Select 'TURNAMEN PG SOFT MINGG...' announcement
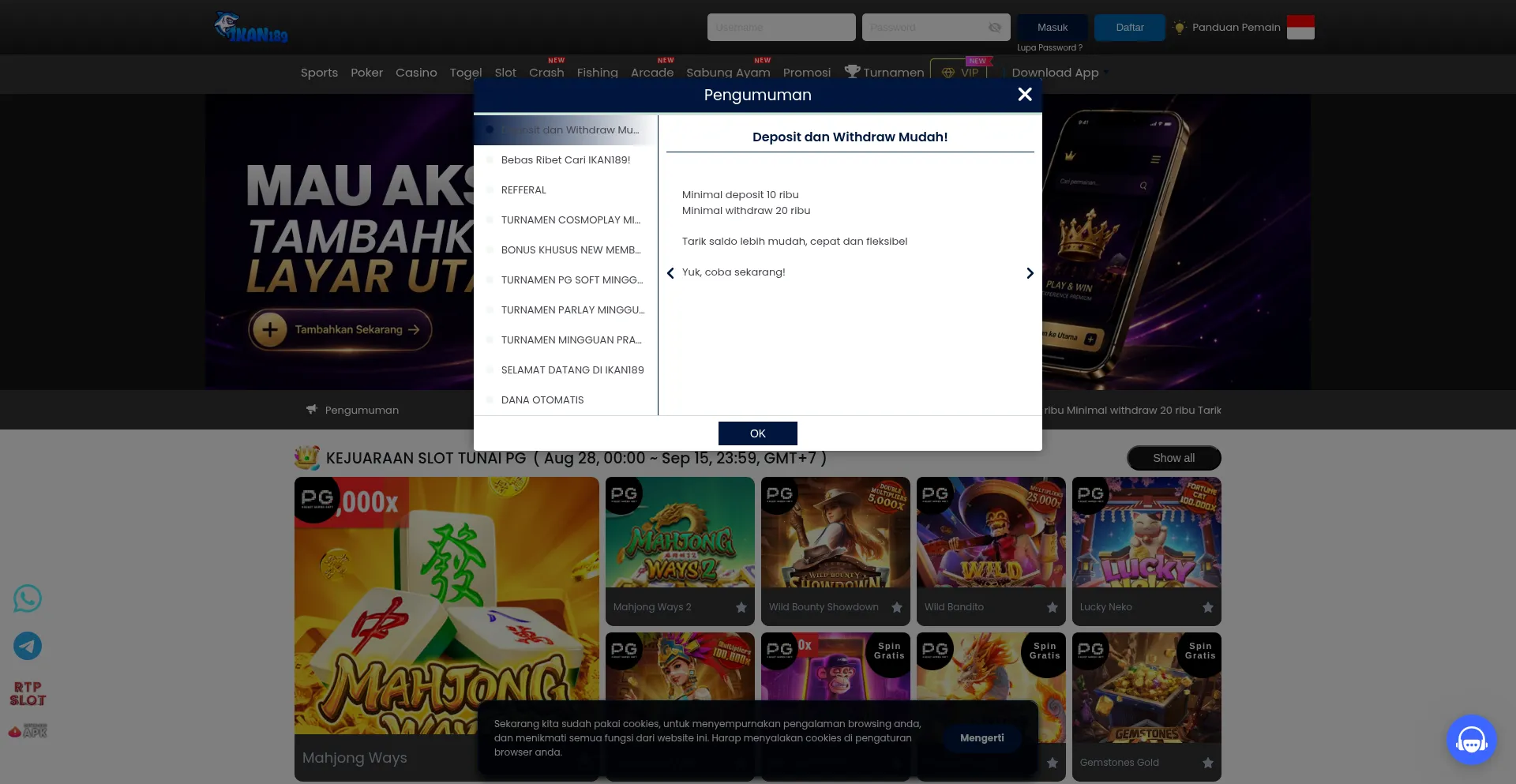This screenshot has height=784, width=1516. click(x=565, y=280)
